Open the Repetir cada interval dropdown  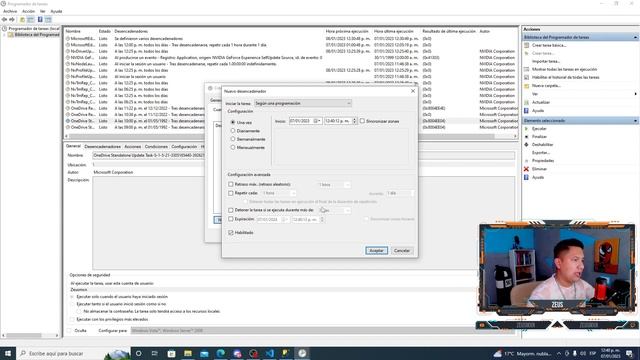click(293, 193)
